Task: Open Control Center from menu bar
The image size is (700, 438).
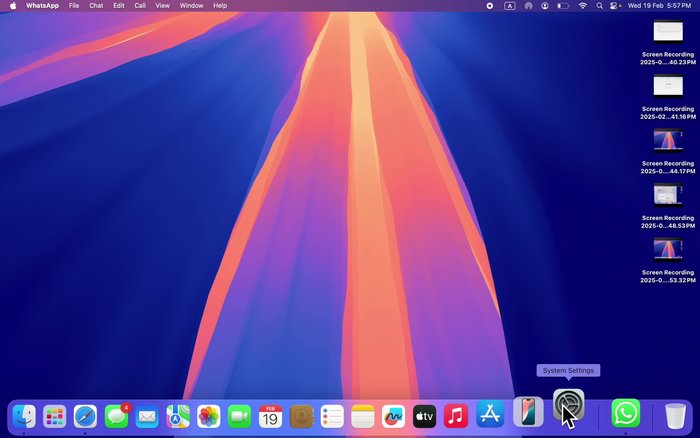Action: point(612,6)
